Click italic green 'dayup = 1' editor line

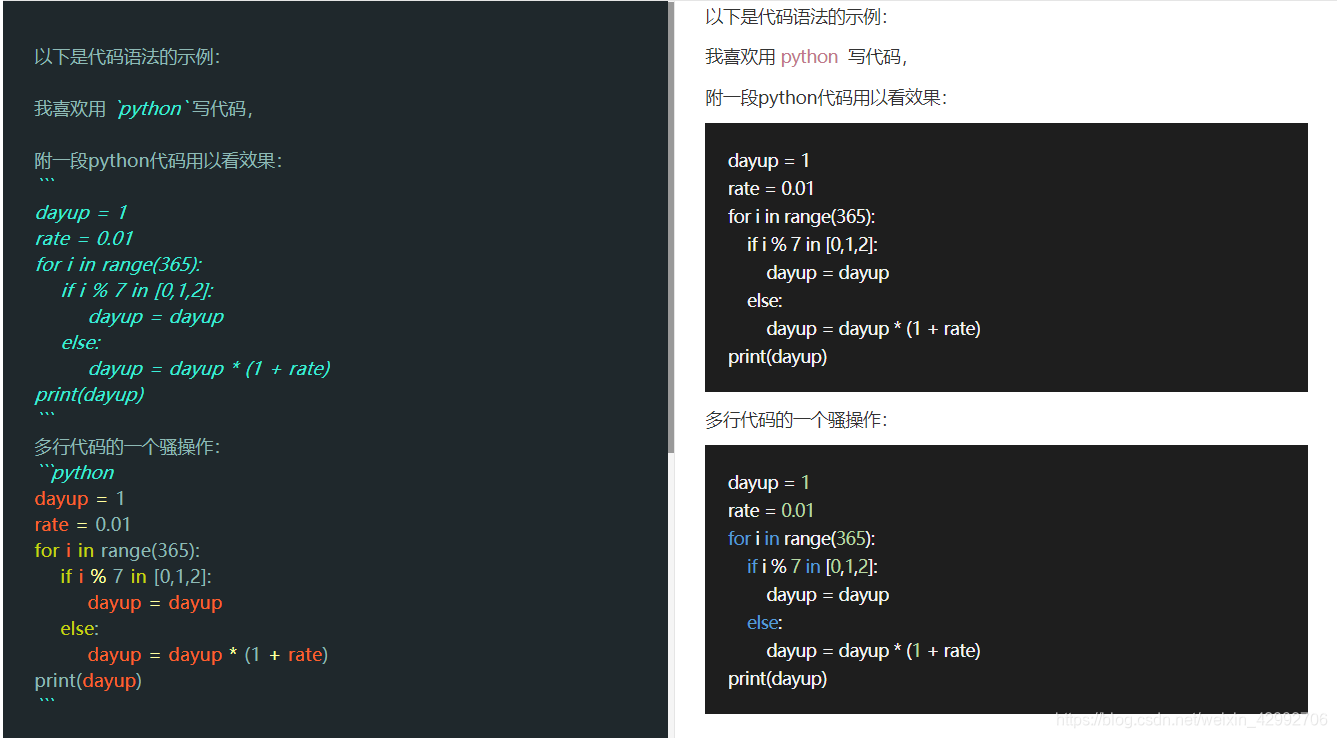[x=81, y=213]
